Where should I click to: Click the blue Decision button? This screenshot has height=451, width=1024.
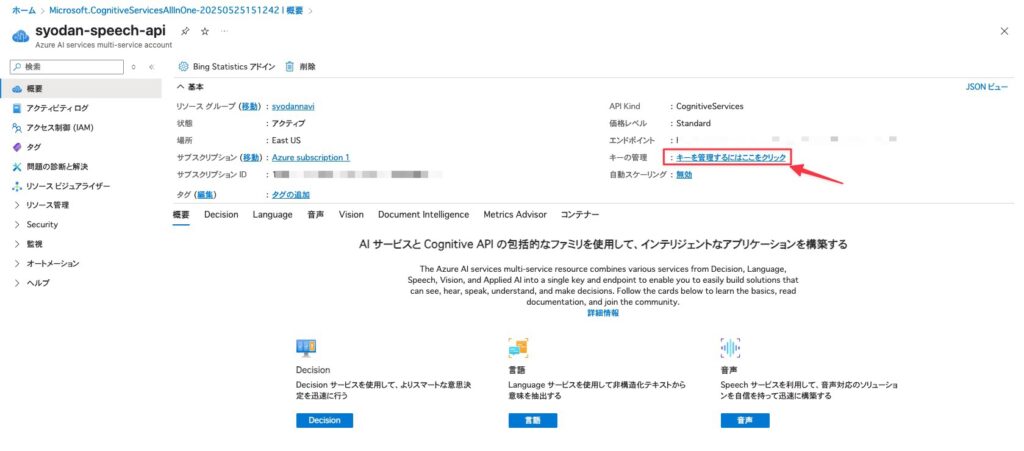[x=325, y=420]
